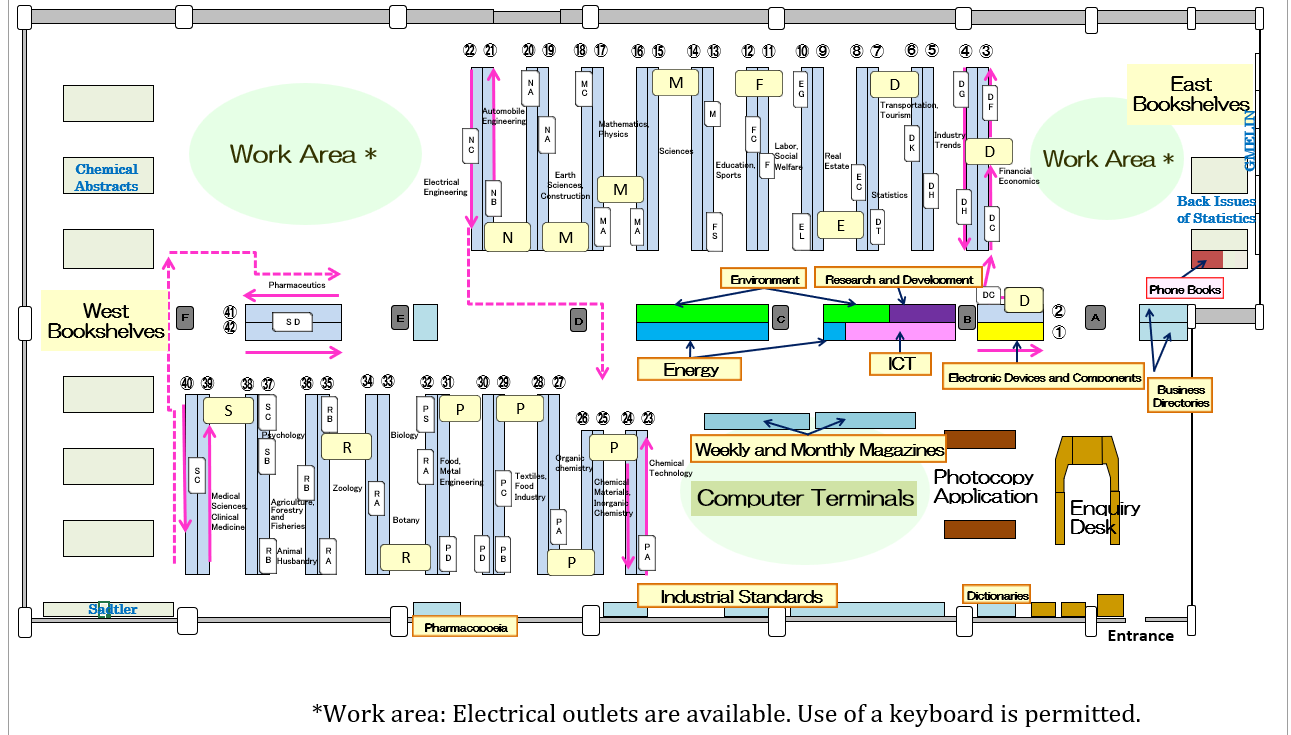1291x735 pixels.
Task: Toggle circled number 22 above Automobile Engineering
Action: click(468, 47)
